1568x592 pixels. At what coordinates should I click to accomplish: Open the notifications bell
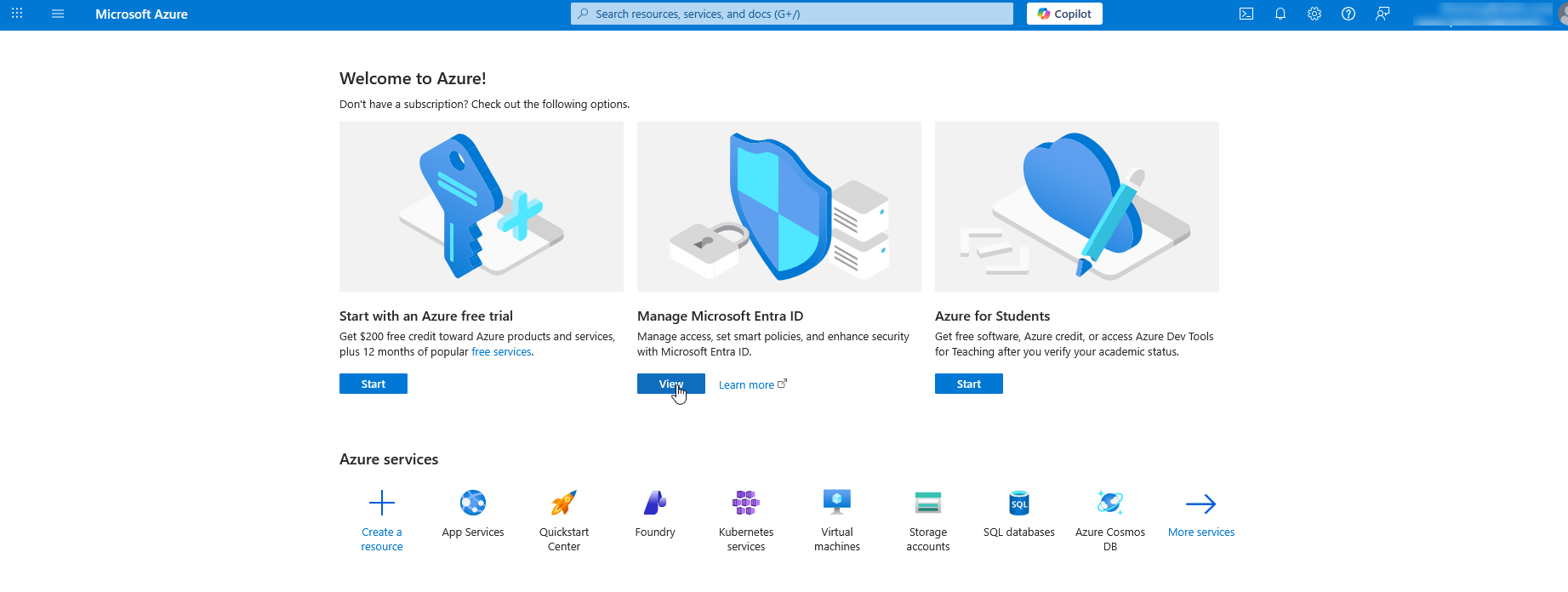[x=1280, y=14]
